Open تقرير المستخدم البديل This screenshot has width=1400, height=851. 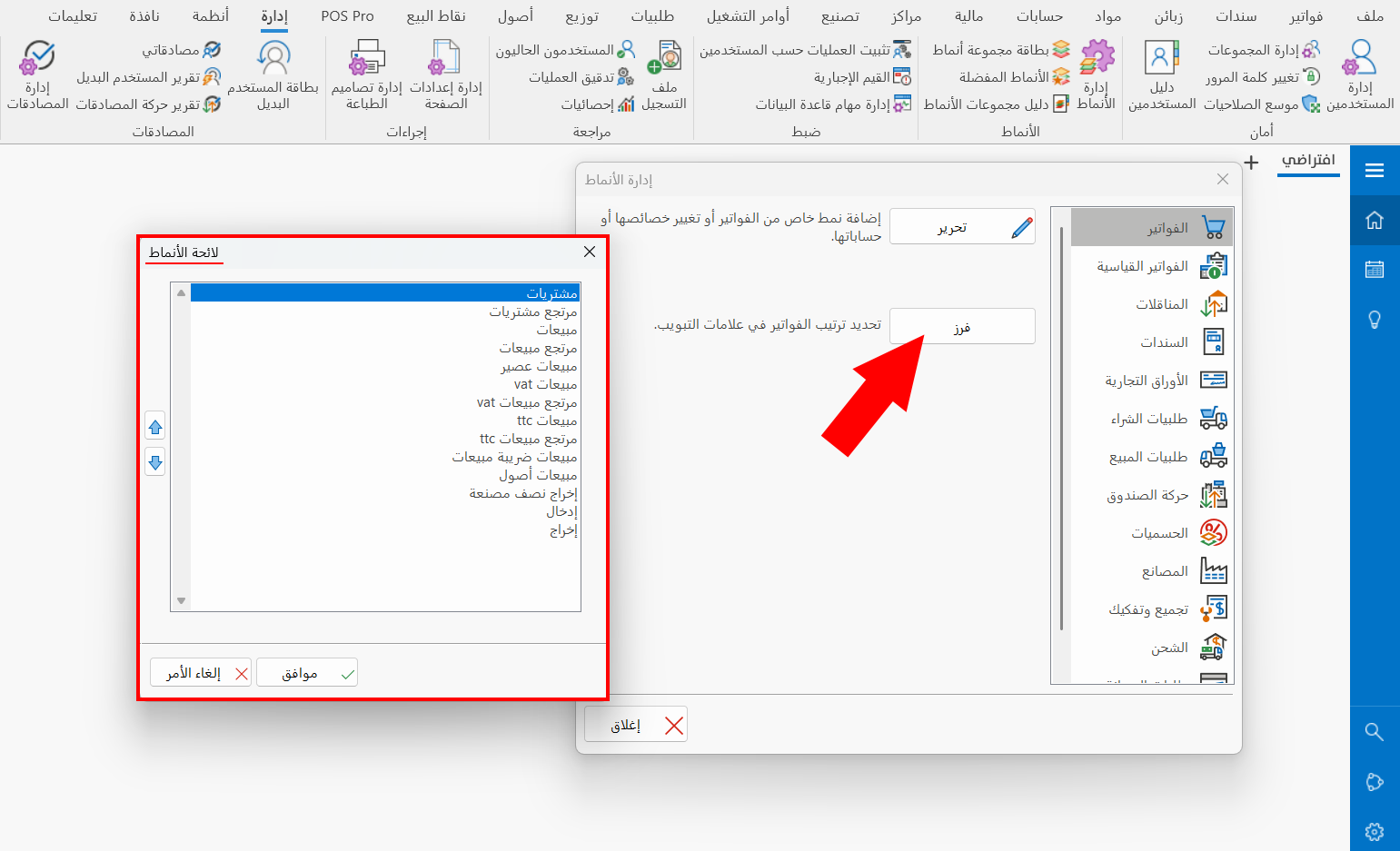point(148,77)
